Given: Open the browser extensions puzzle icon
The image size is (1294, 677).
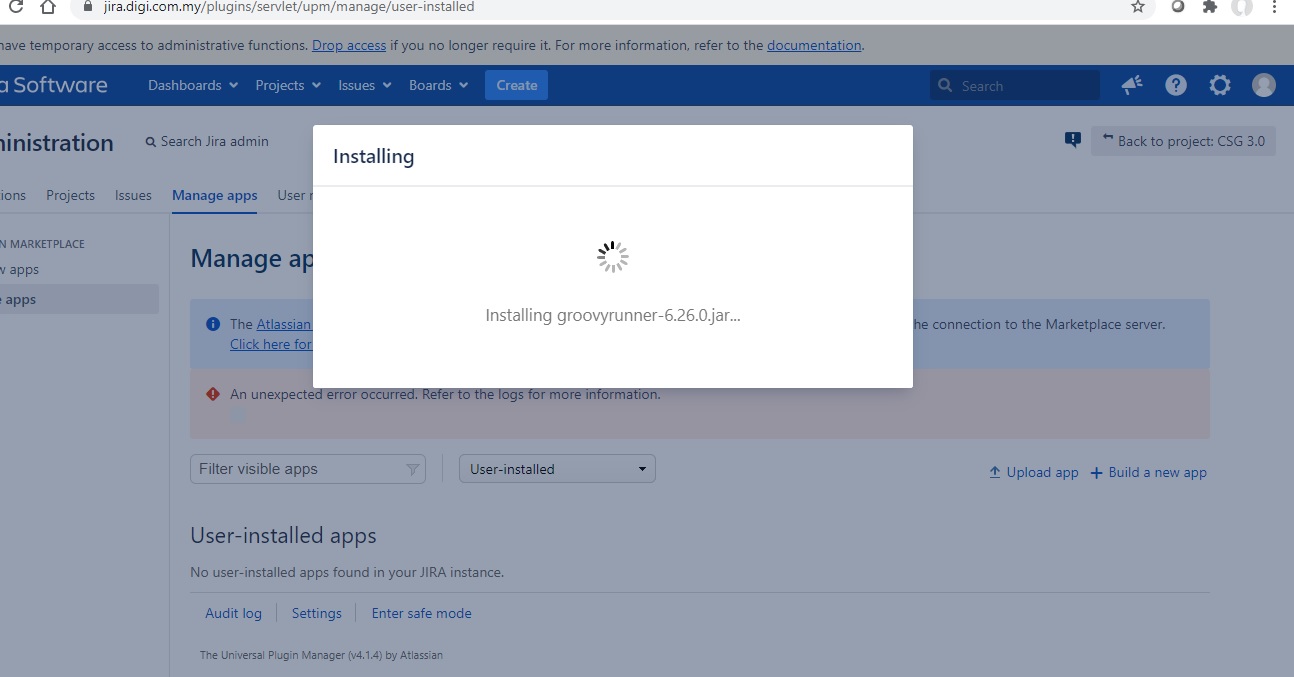Looking at the screenshot, I should coord(1209,7).
